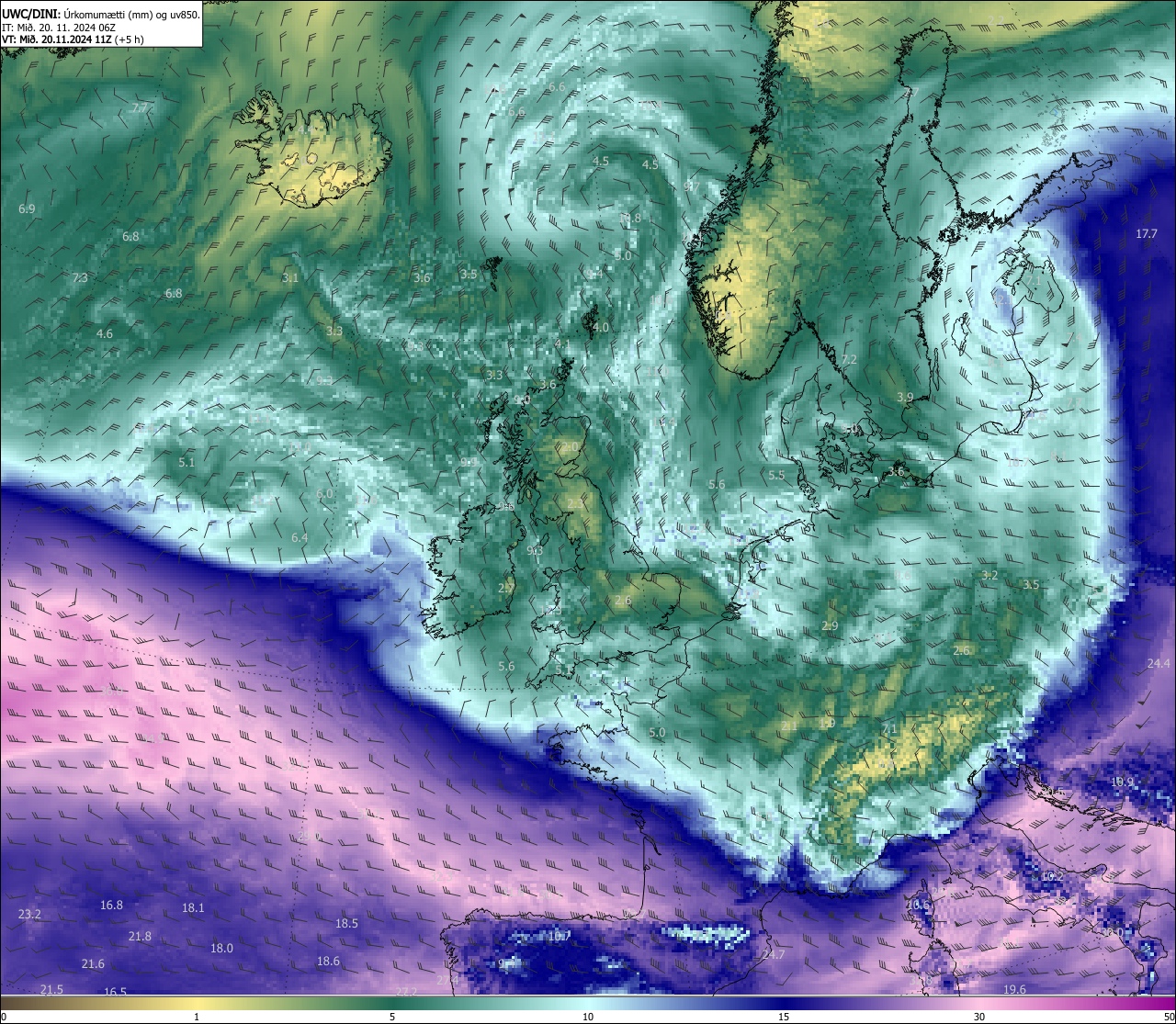1176x1024 pixels.
Task: Click the 17.7 value at the eastern edge
Action: click(1147, 233)
